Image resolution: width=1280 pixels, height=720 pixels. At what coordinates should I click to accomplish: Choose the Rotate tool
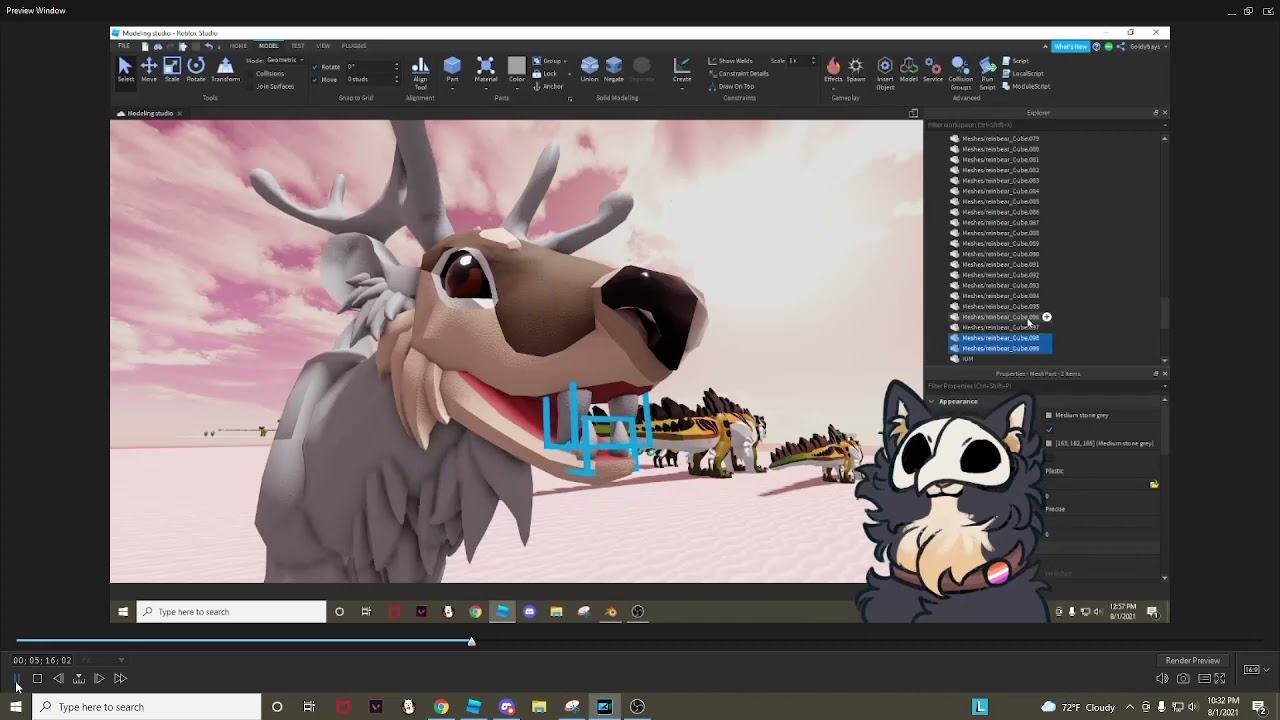point(196,70)
